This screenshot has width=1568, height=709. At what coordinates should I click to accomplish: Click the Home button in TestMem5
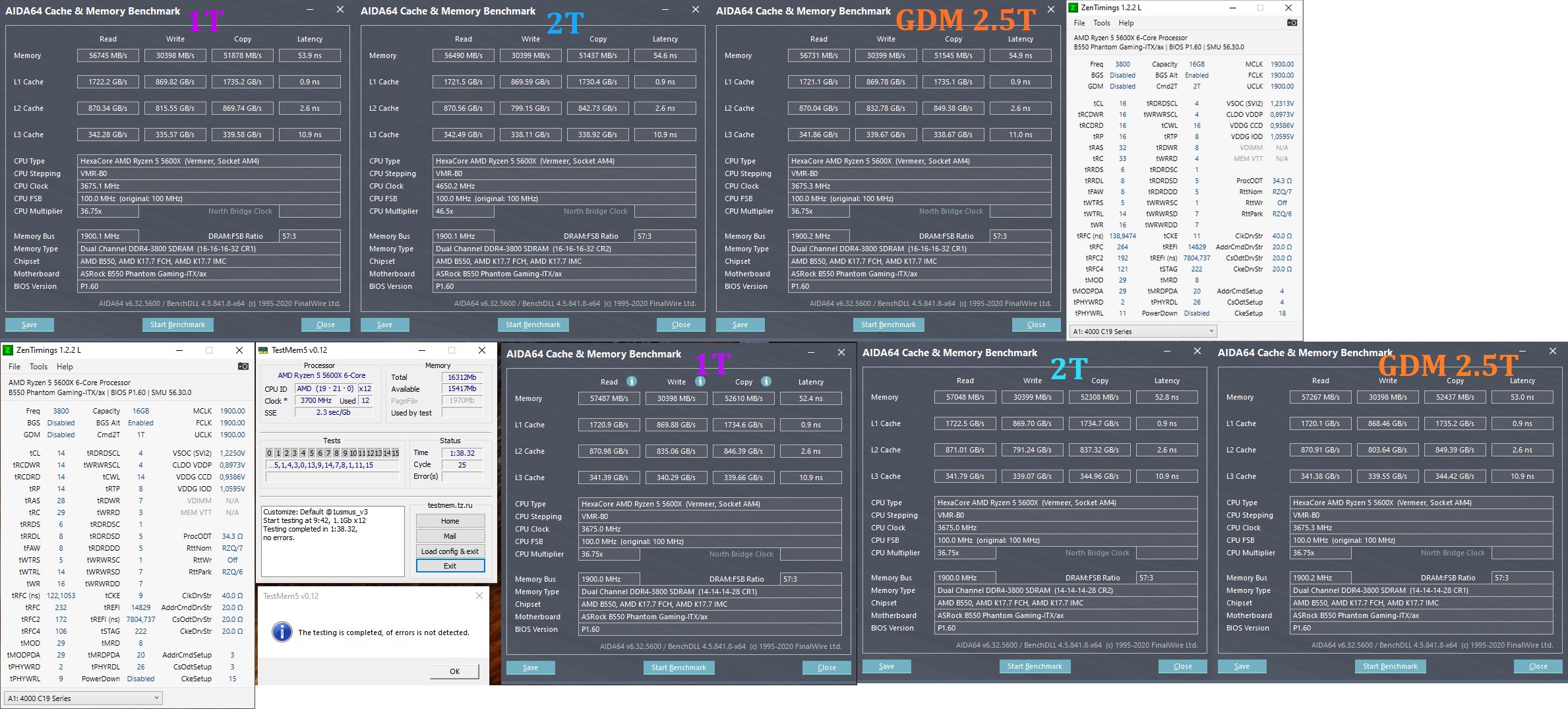[450, 520]
